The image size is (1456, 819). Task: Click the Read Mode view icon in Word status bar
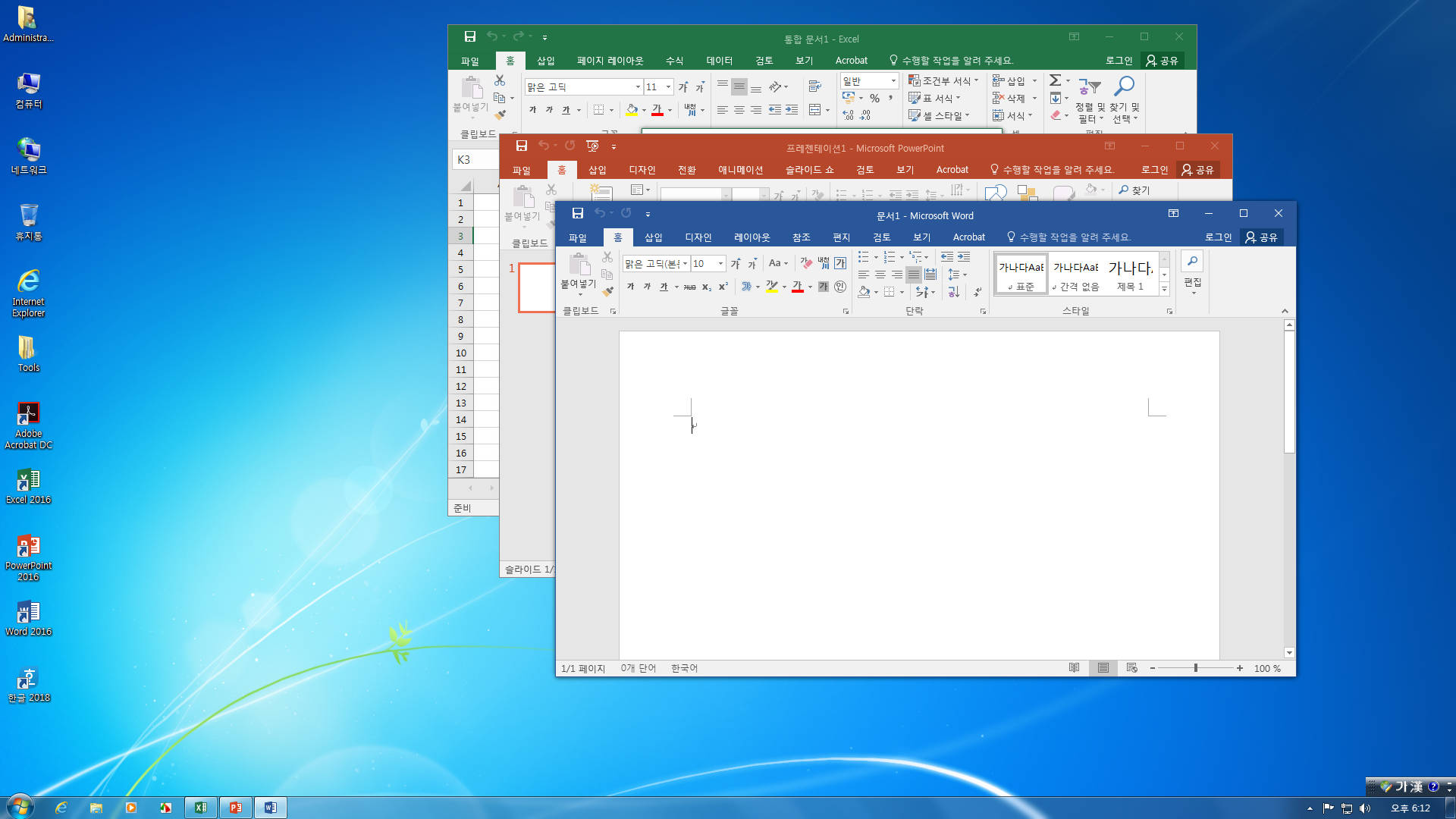pyautogui.click(x=1075, y=668)
